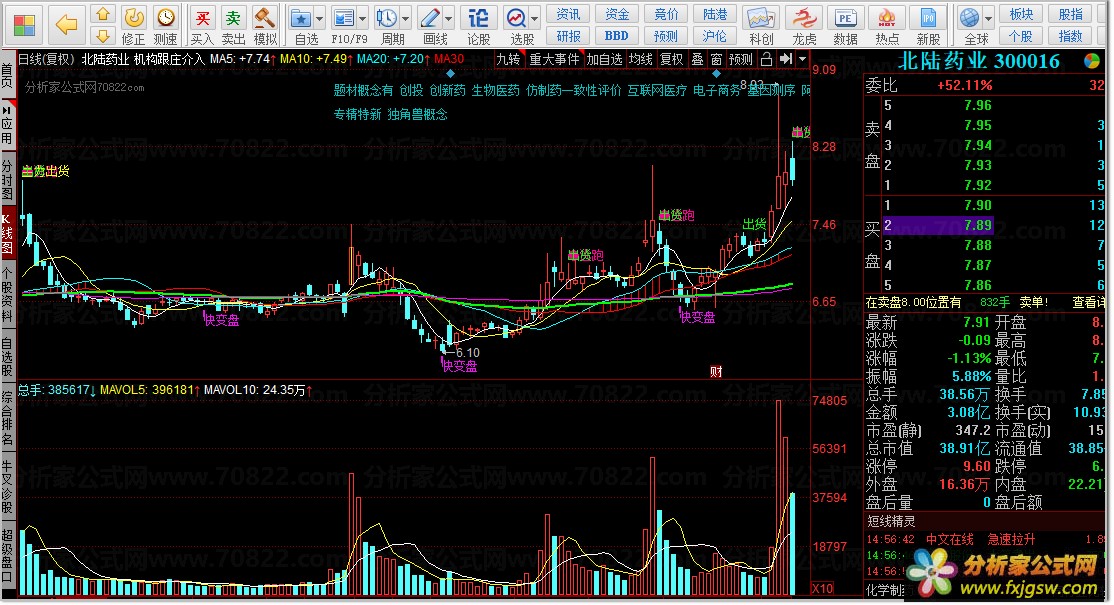The width and height of the screenshot is (1114, 605).
Task: Open the chart toolbar overflow dropdown arrow
Action: [802, 60]
